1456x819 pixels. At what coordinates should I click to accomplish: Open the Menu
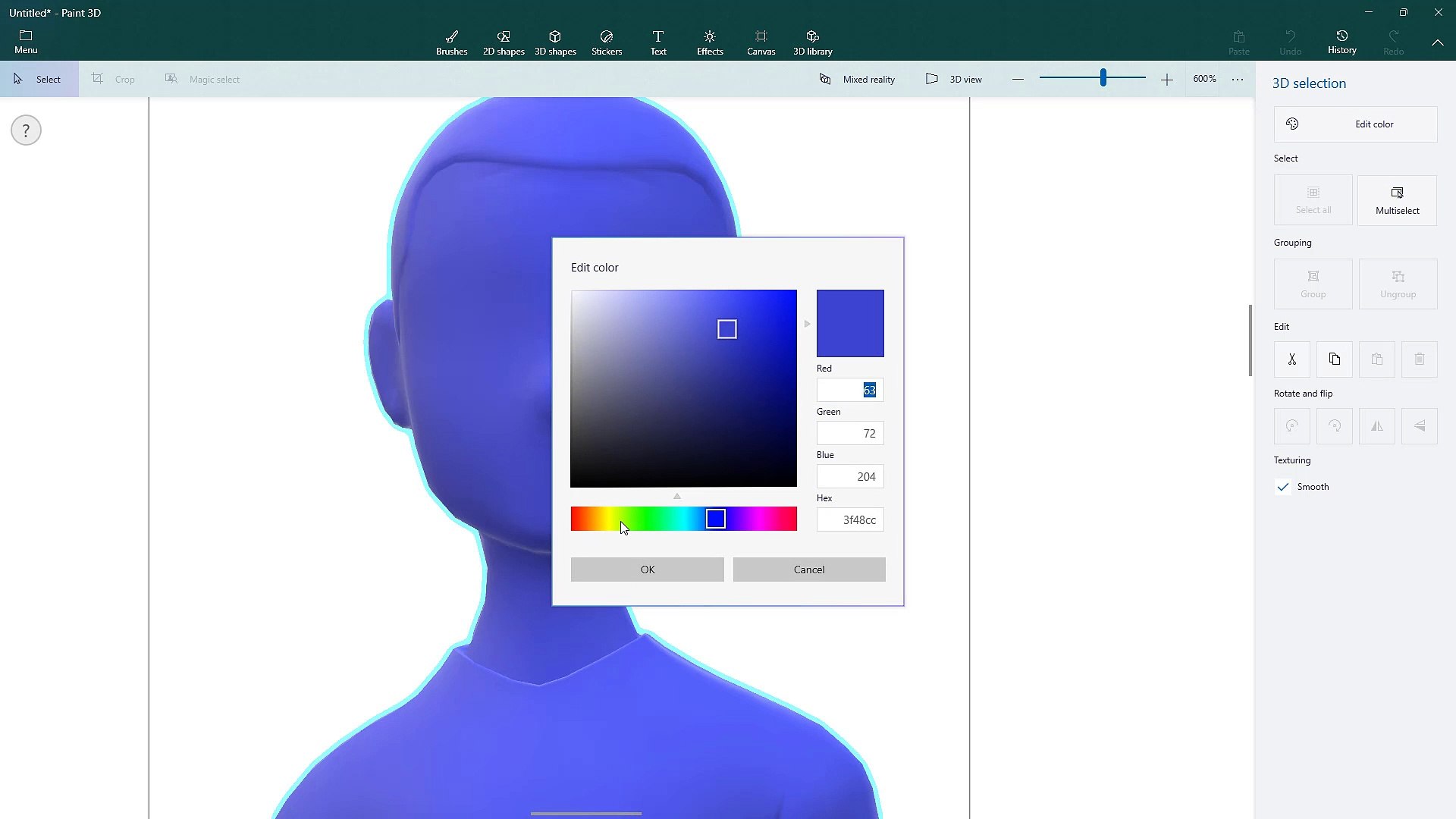pos(26,40)
